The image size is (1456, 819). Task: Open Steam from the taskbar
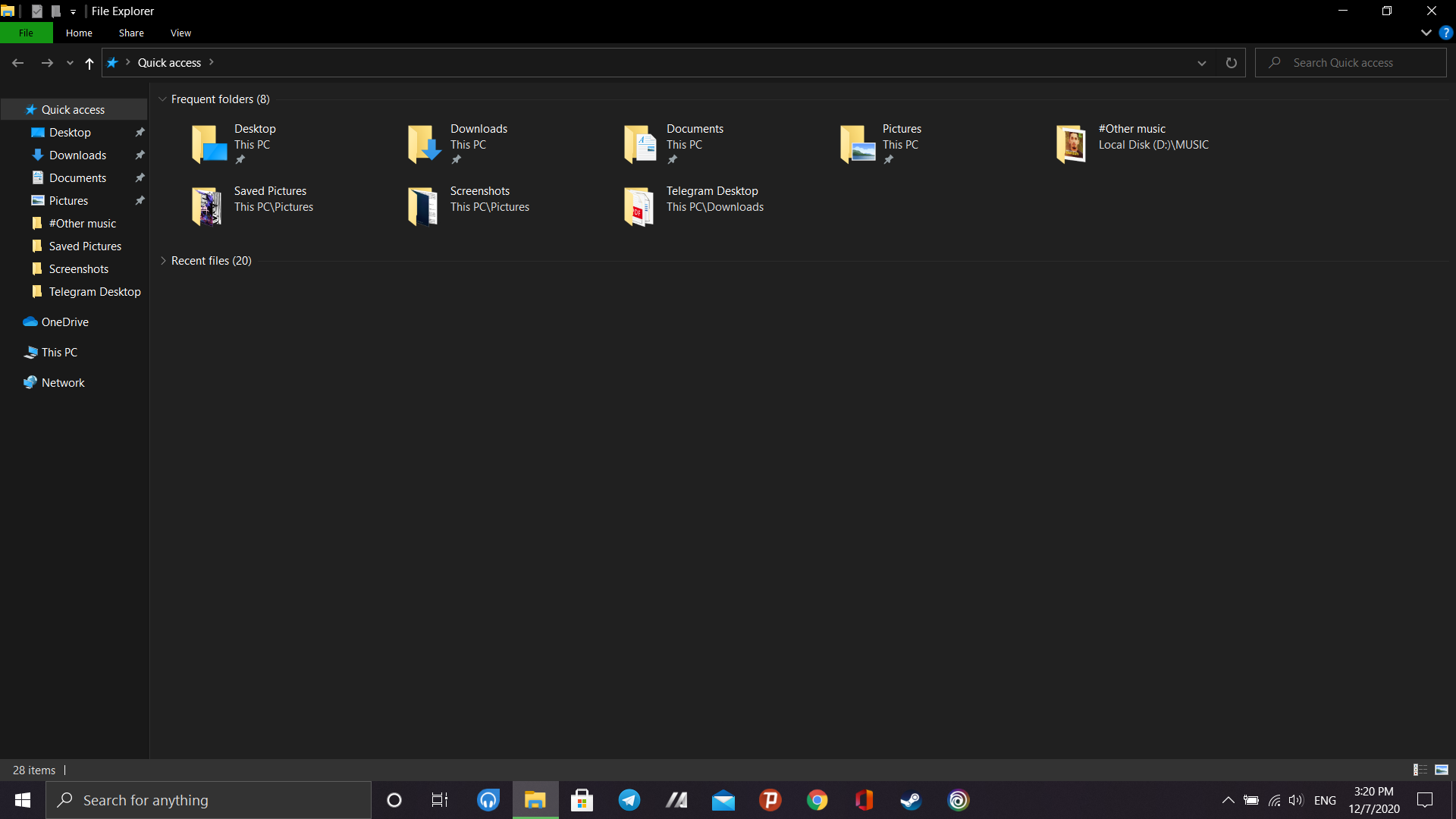click(x=911, y=800)
